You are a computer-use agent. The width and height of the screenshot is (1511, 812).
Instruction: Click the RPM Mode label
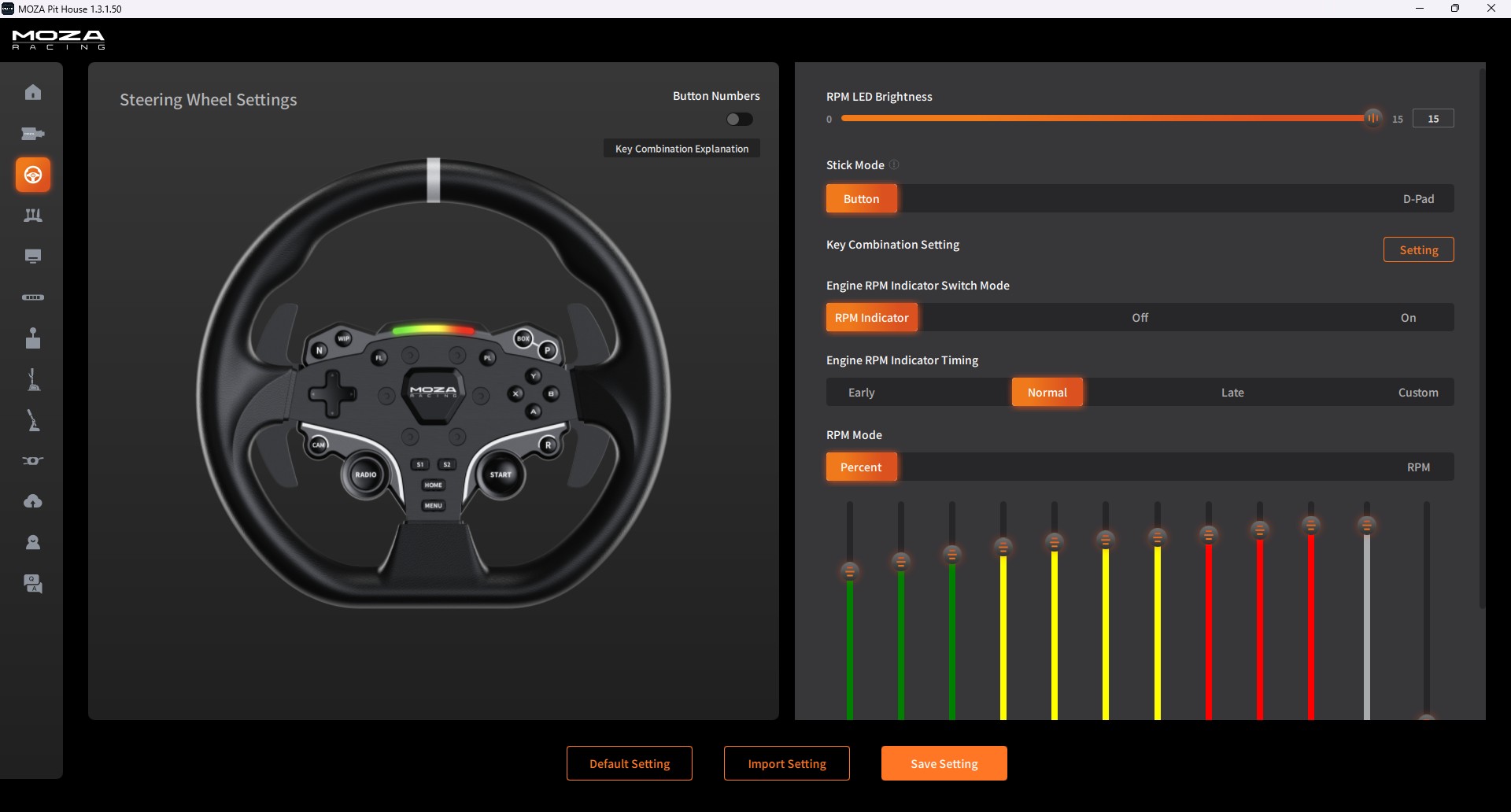pos(854,435)
